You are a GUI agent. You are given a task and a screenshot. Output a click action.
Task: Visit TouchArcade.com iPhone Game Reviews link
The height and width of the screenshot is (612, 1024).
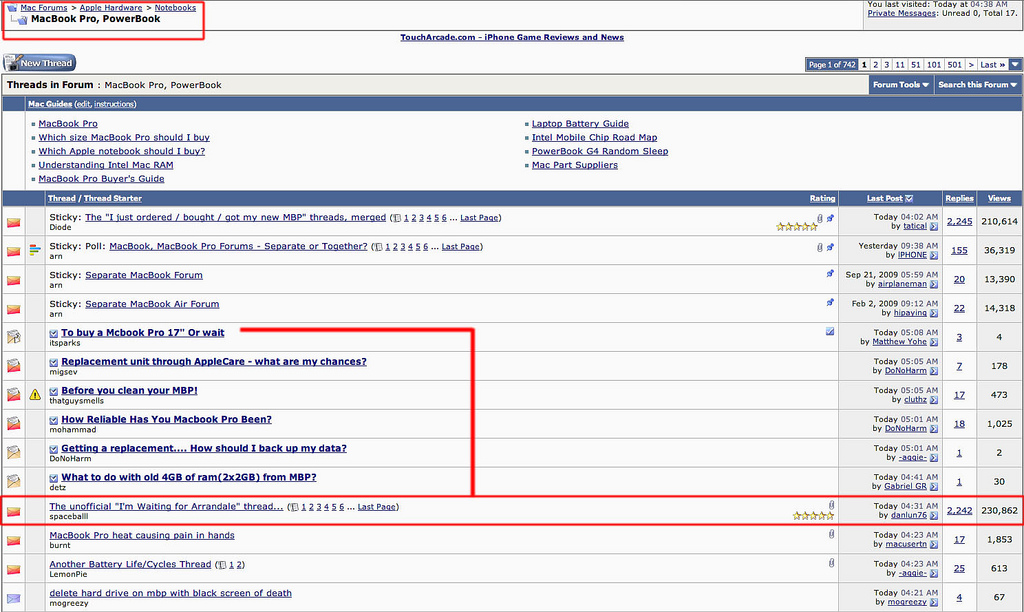[x=512, y=37]
